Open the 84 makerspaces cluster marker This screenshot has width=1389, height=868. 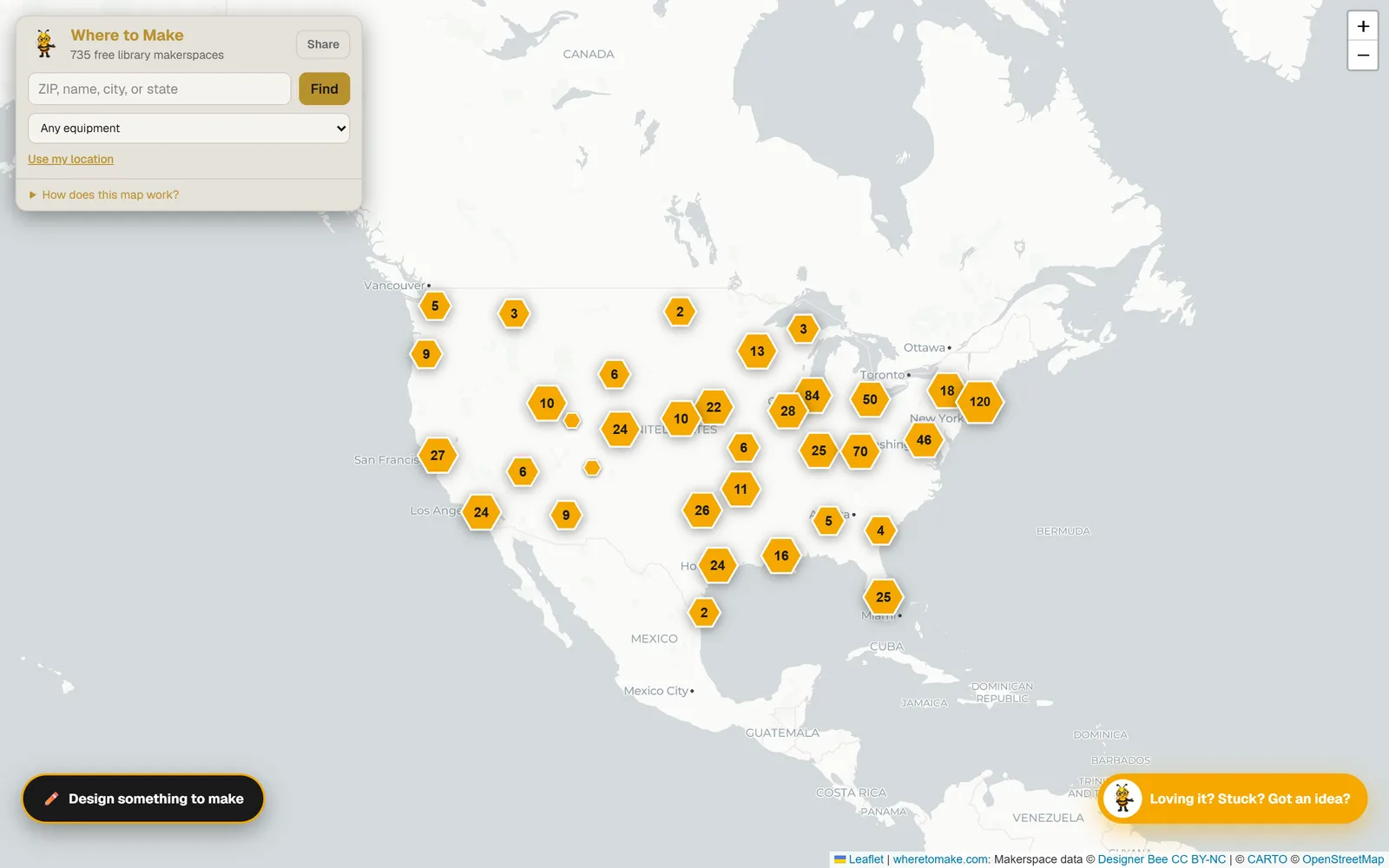click(812, 396)
